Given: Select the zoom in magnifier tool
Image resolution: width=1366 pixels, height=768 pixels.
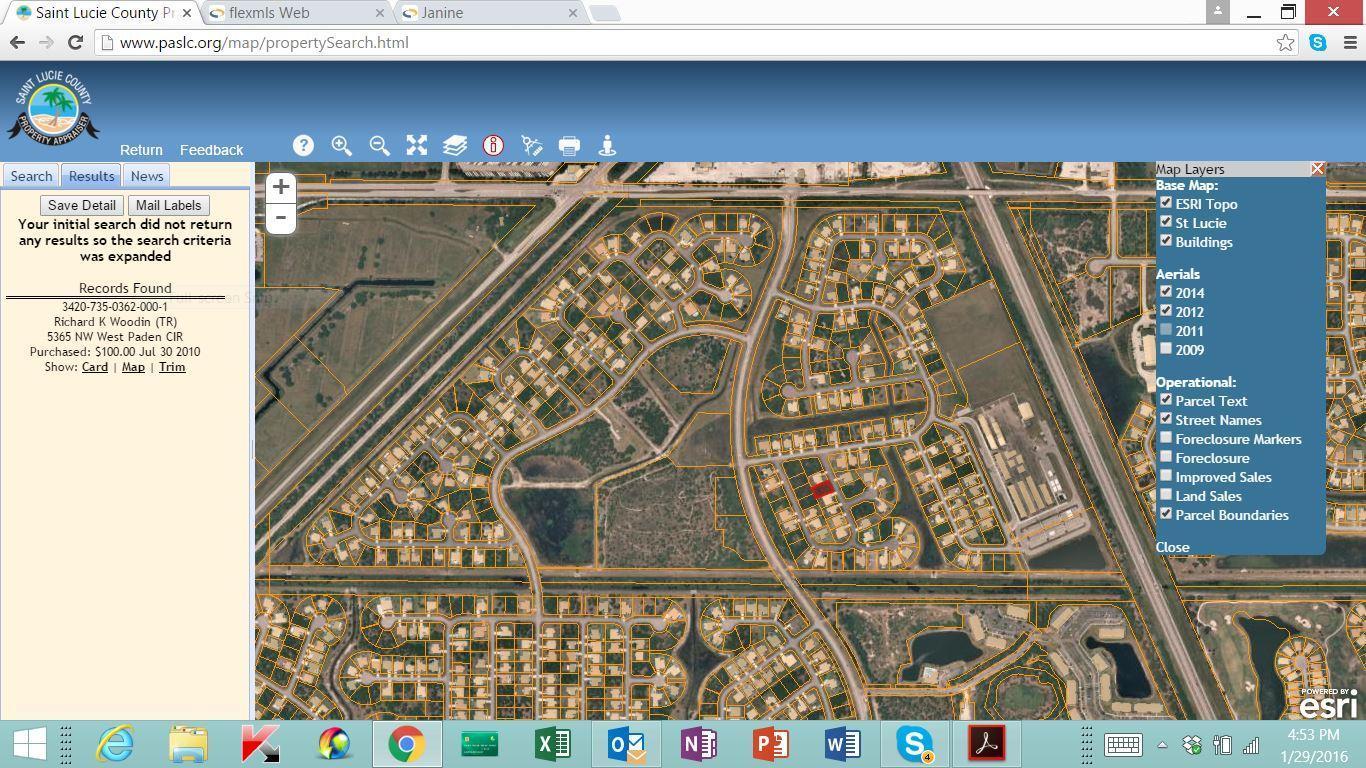Looking at the screenshot, I should 341,146.
